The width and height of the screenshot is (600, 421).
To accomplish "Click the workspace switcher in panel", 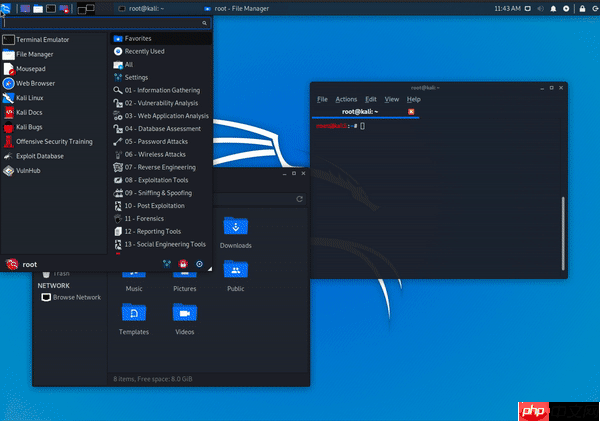I will (86, 8).
